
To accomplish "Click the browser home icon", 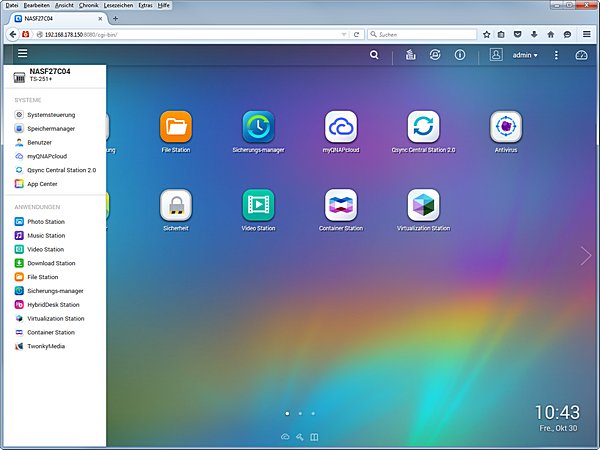I will [x=551, y=34].
